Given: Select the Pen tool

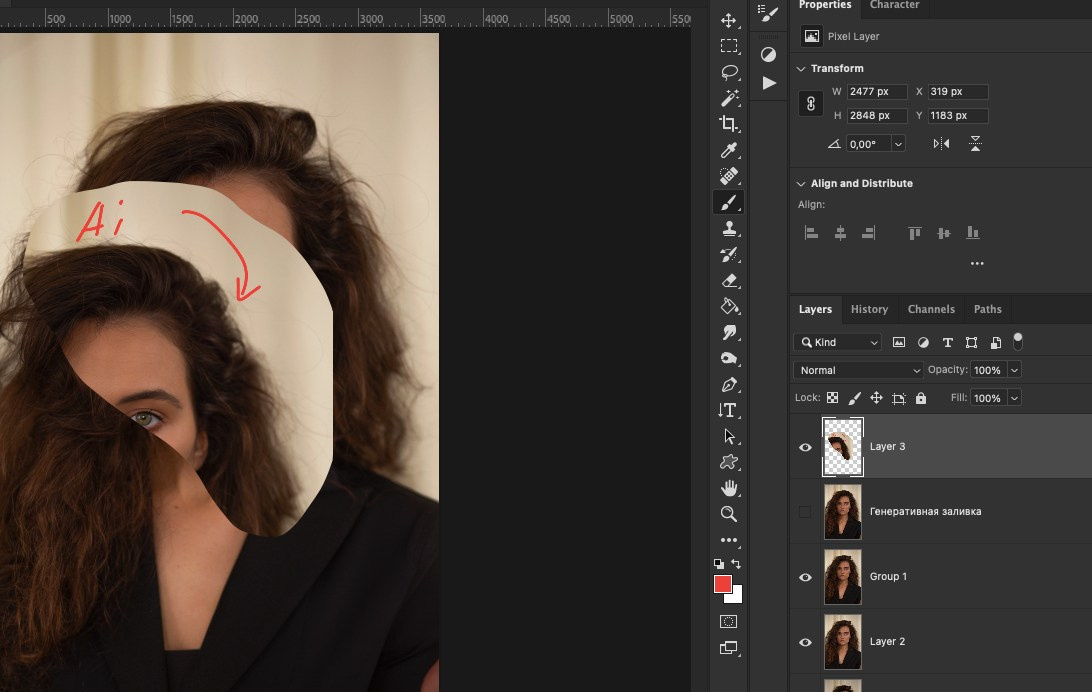Looking at the screenshot, I should tap(729, 384).
